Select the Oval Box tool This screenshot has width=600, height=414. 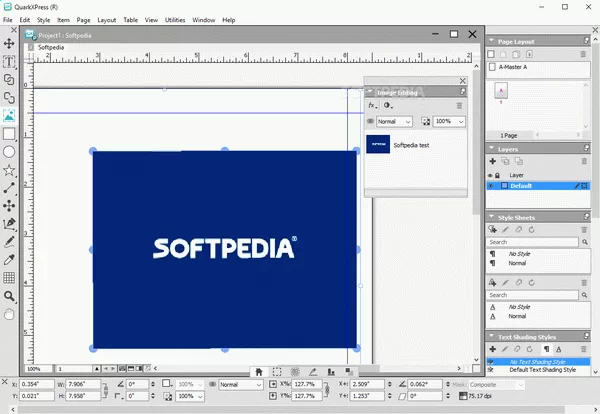pyautogui.click(x=9, y=152)
